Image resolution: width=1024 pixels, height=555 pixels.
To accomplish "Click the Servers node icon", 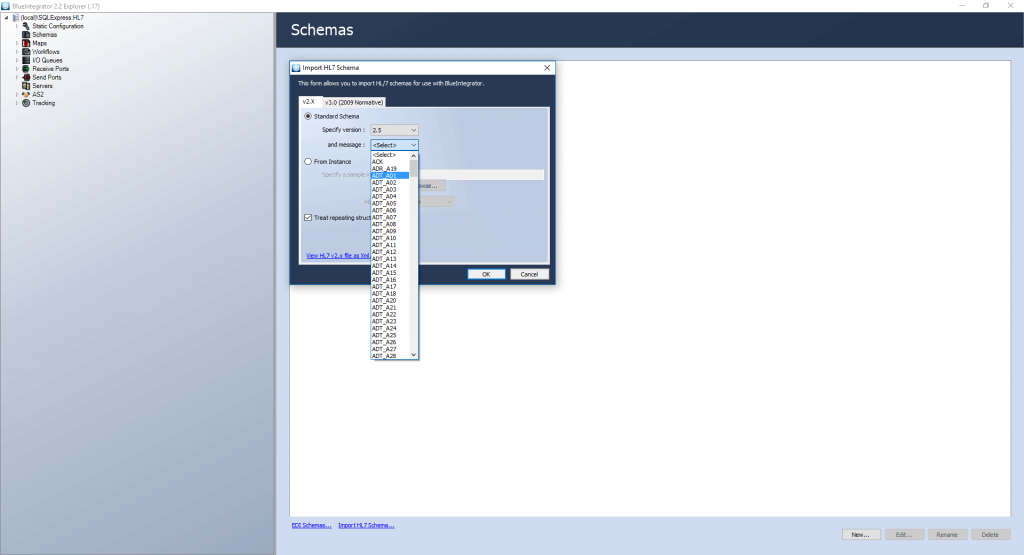I will [x=26, y=86].
